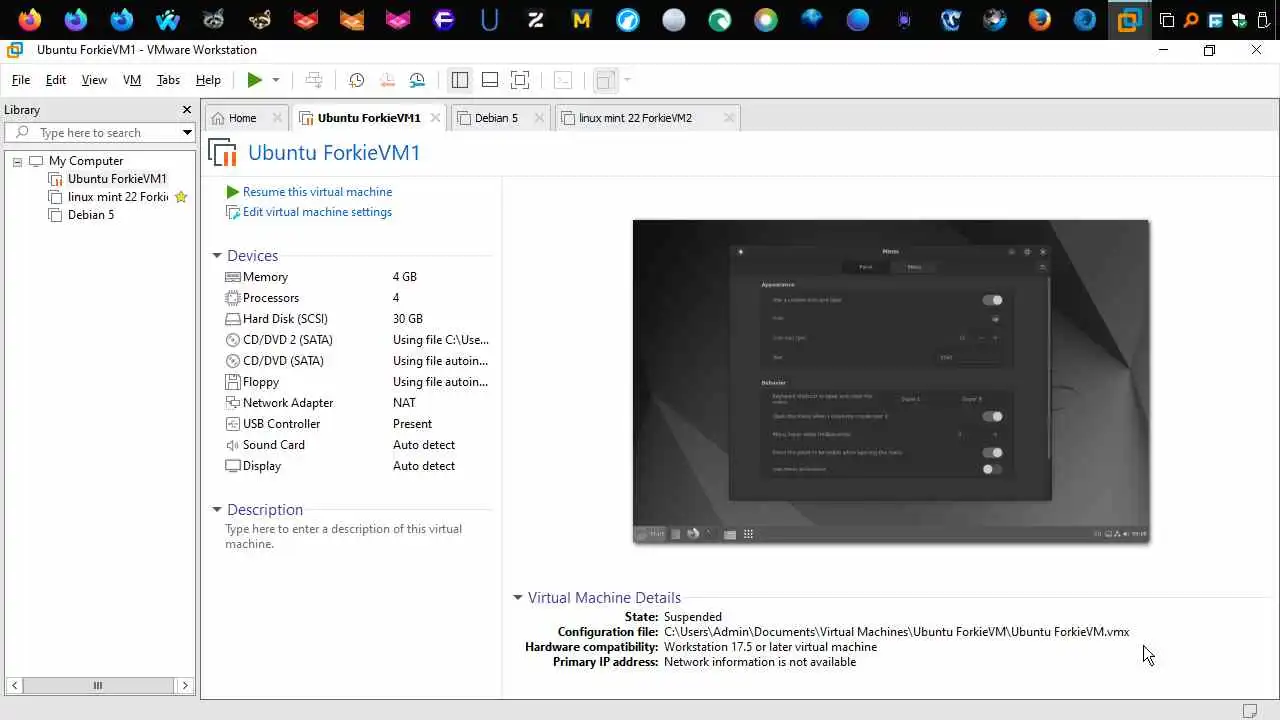Click the library search input field

(x=100, y=133)
